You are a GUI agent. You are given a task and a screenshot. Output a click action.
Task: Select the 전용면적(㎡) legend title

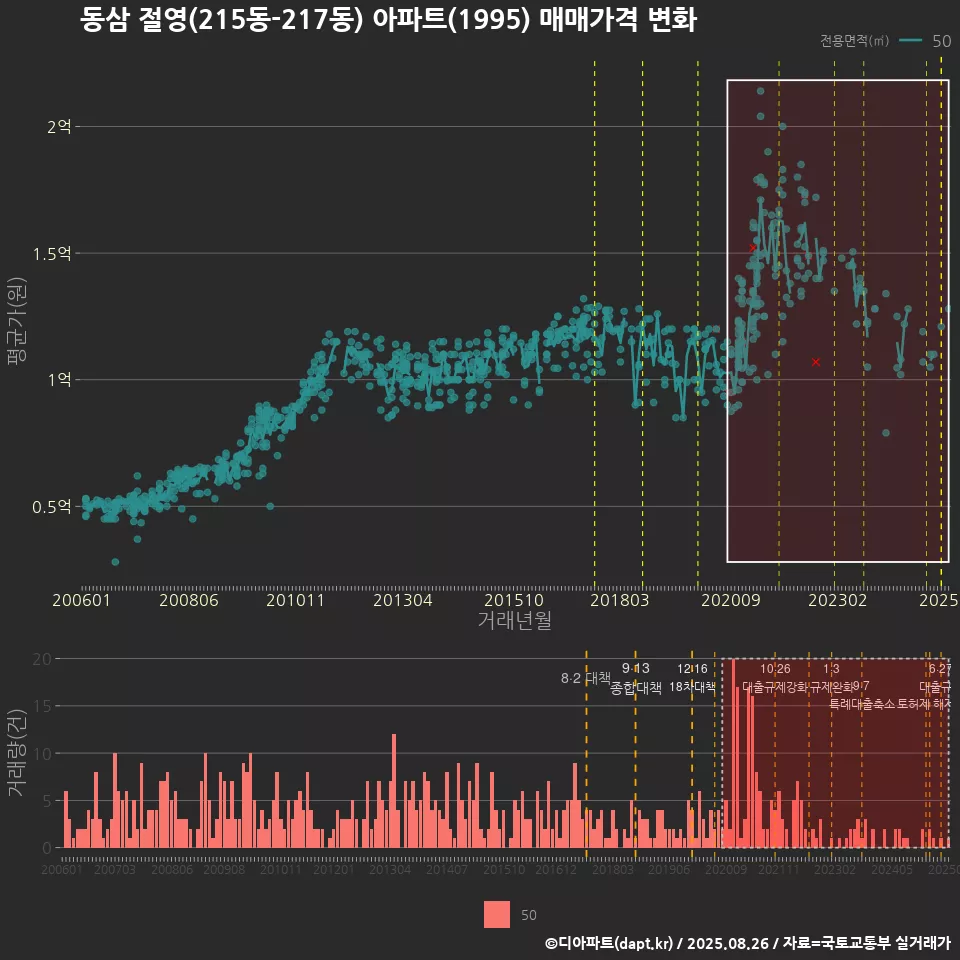point(854,40)
